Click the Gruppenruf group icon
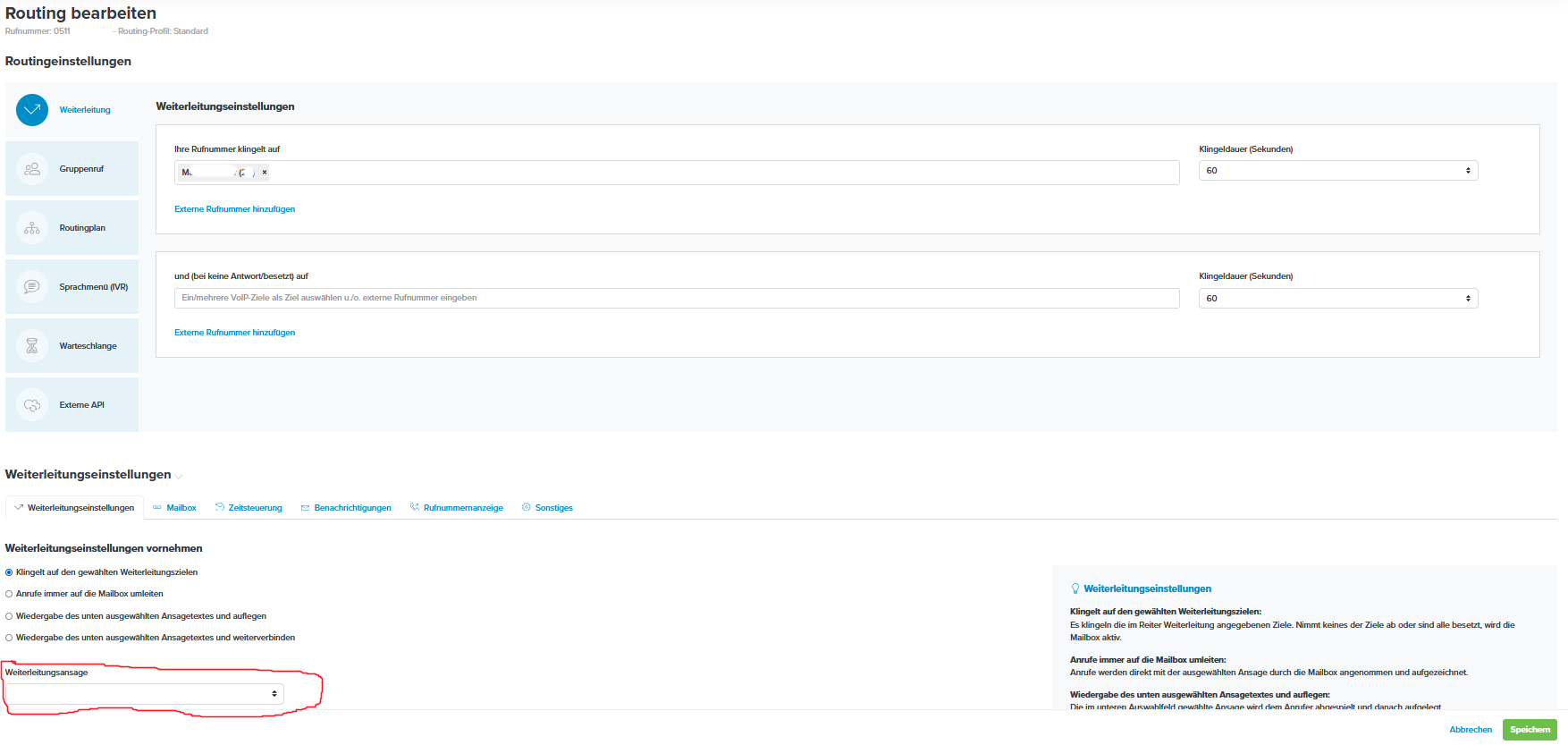 [x=32, y=169]
